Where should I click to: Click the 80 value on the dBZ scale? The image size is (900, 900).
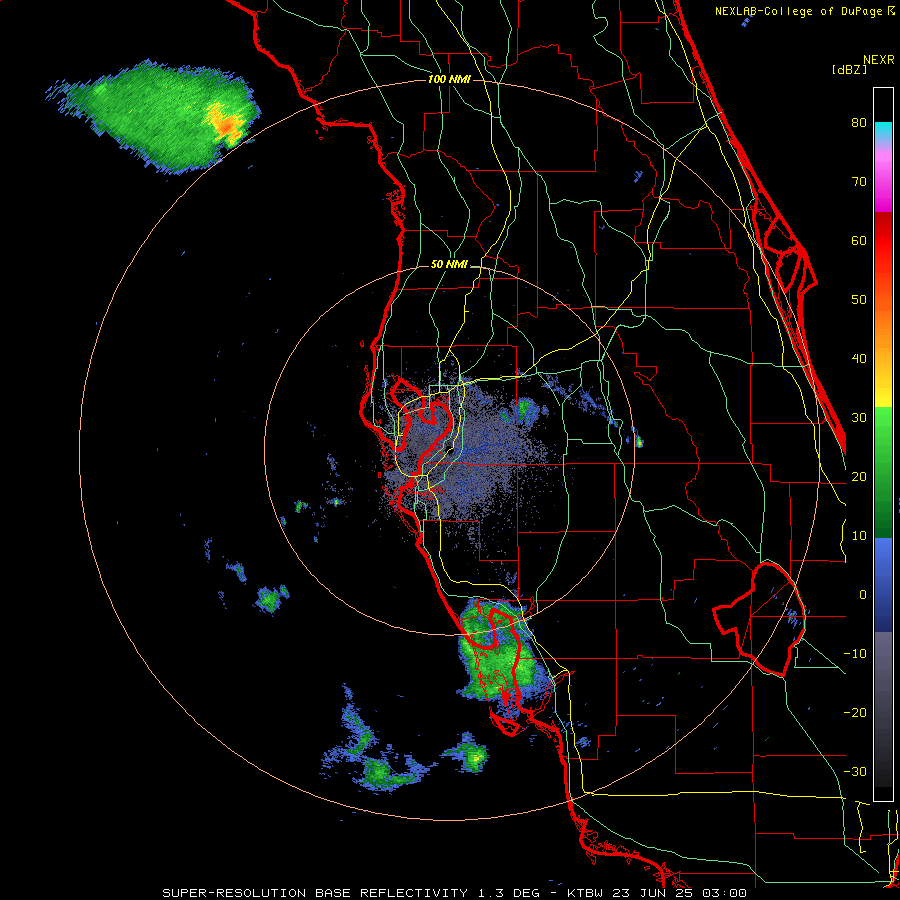tap(859, 123)
